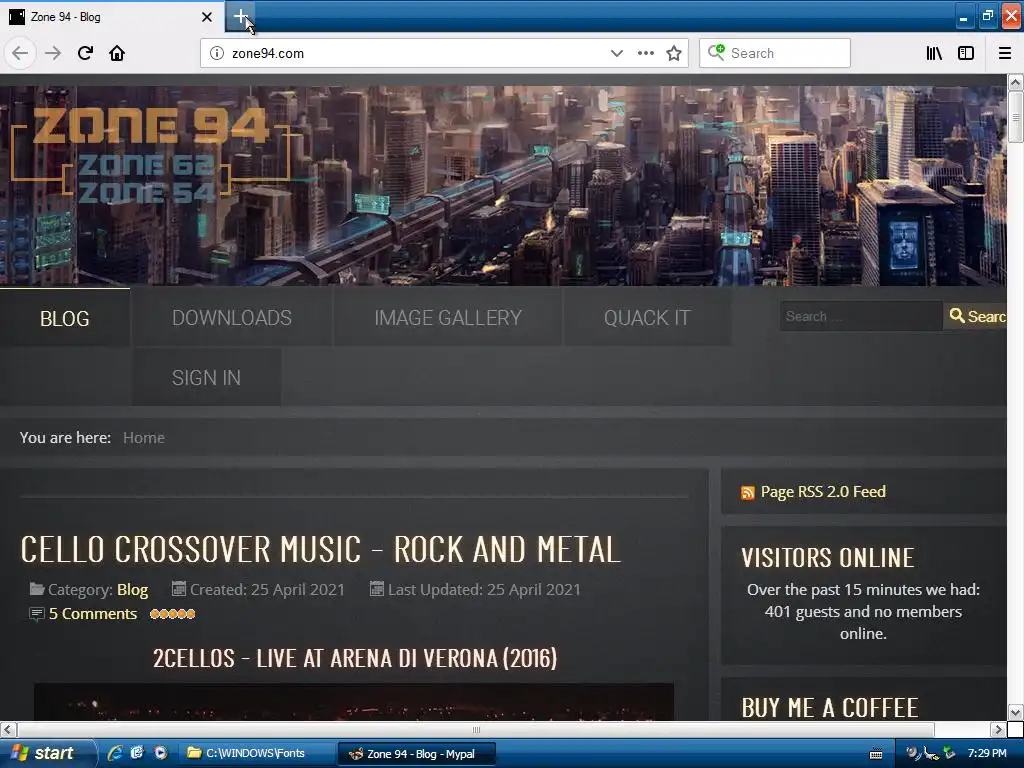
Task: Click the vertical scrollbar up arrow
Action: [x=1015, y=83]
